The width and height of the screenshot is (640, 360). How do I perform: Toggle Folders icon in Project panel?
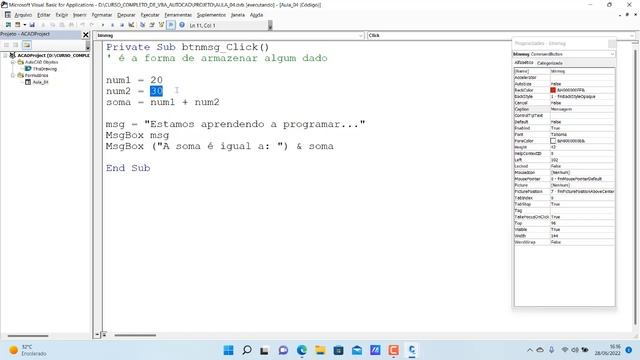coord(27,45)
